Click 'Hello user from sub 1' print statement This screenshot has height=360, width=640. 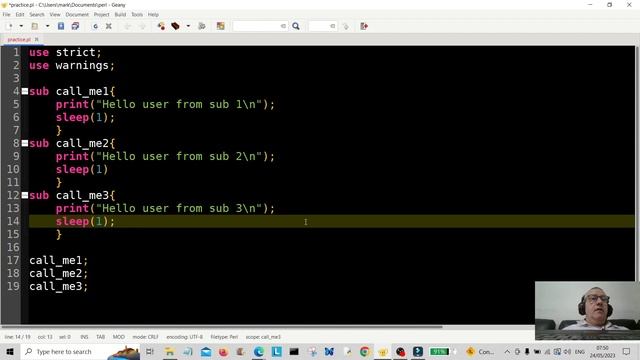pyautogui.click(x=165, y=104)
